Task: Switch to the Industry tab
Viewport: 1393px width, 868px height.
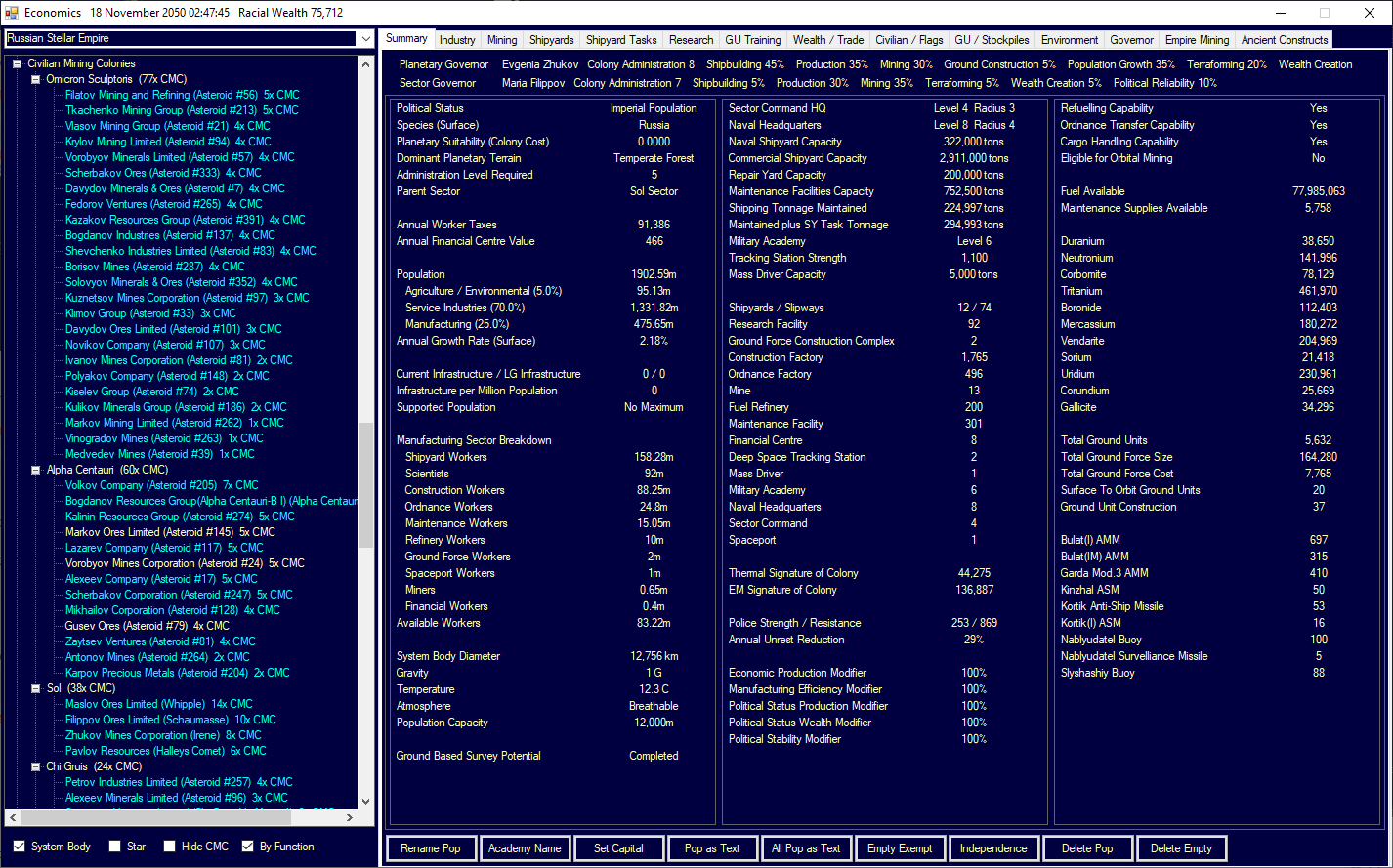Action: 457,40
